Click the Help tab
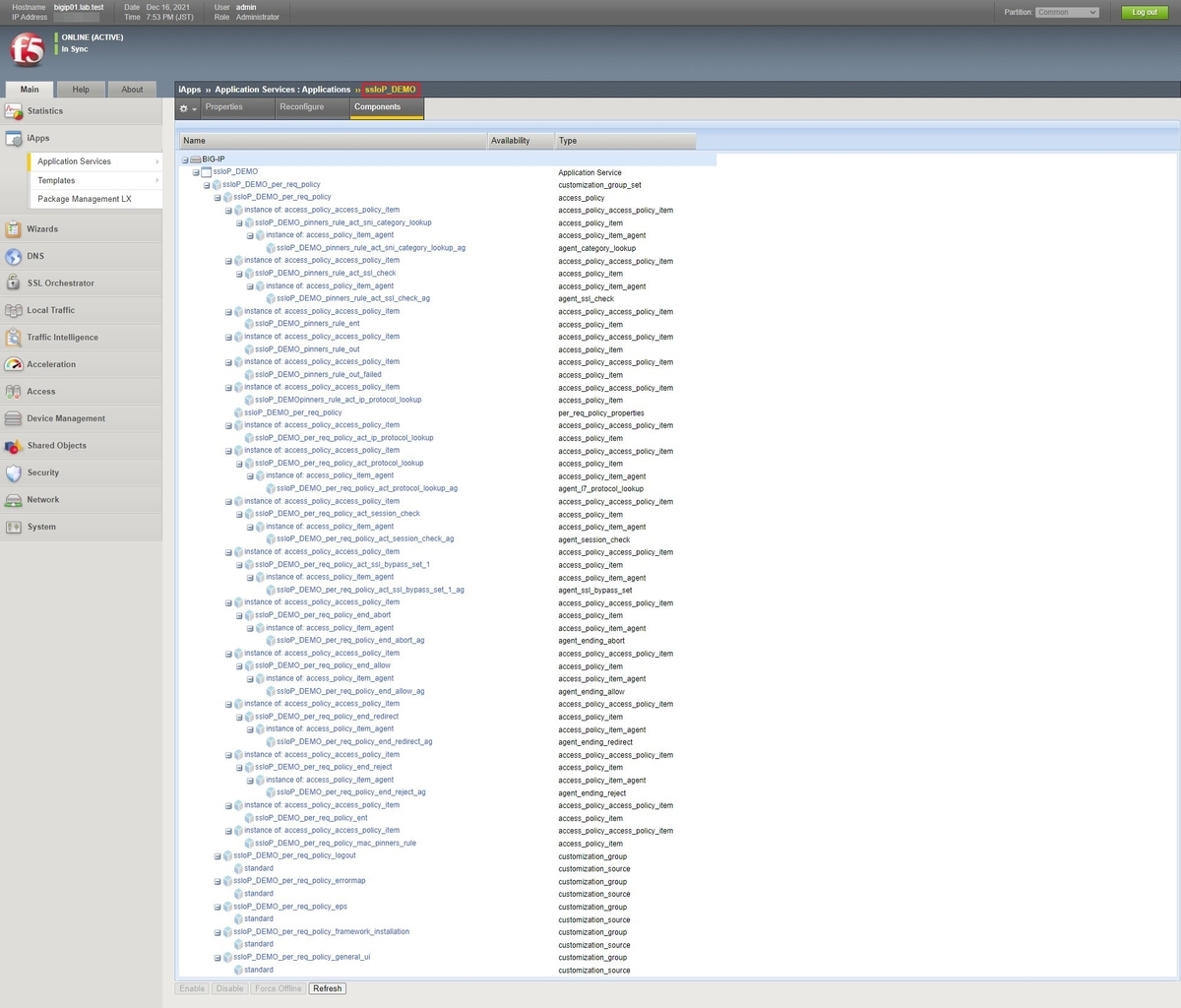Viewport: 1181px width, 1008px height. coord(81,89)
